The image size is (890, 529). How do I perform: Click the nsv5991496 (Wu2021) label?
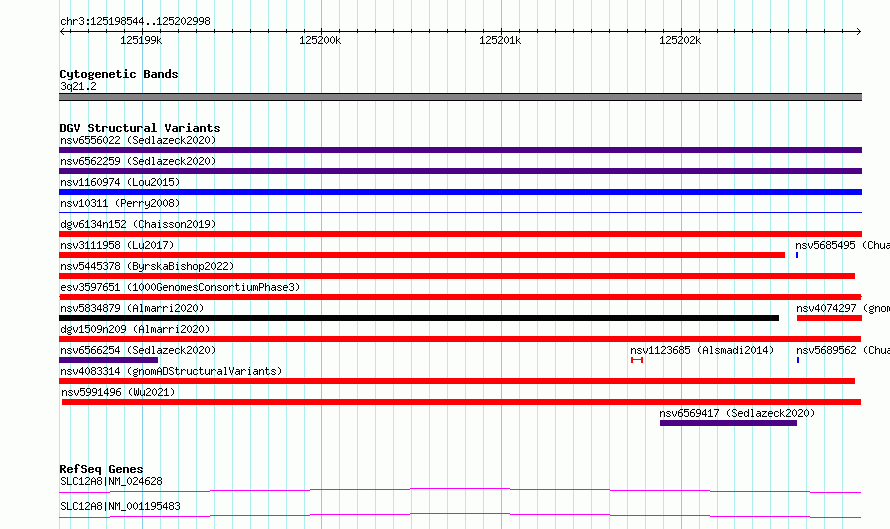(118, 392)
